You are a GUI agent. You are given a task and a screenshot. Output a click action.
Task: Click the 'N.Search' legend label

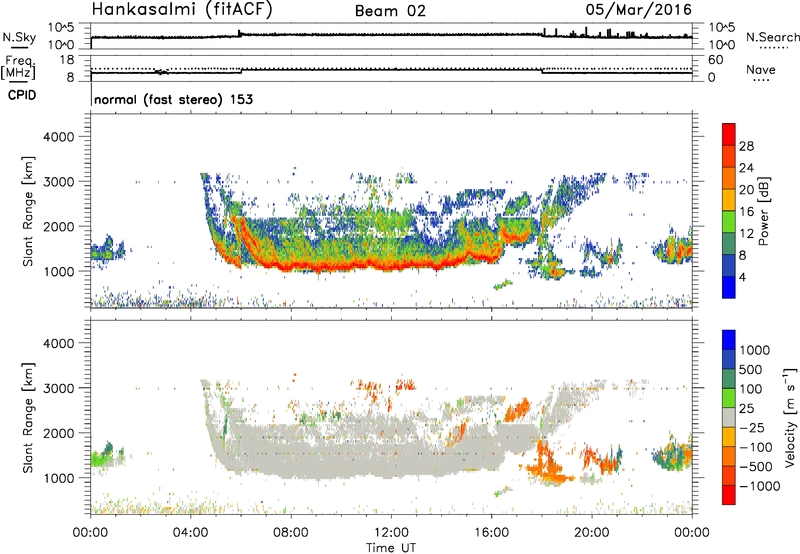pyautogui.click(x=772, y=37)
